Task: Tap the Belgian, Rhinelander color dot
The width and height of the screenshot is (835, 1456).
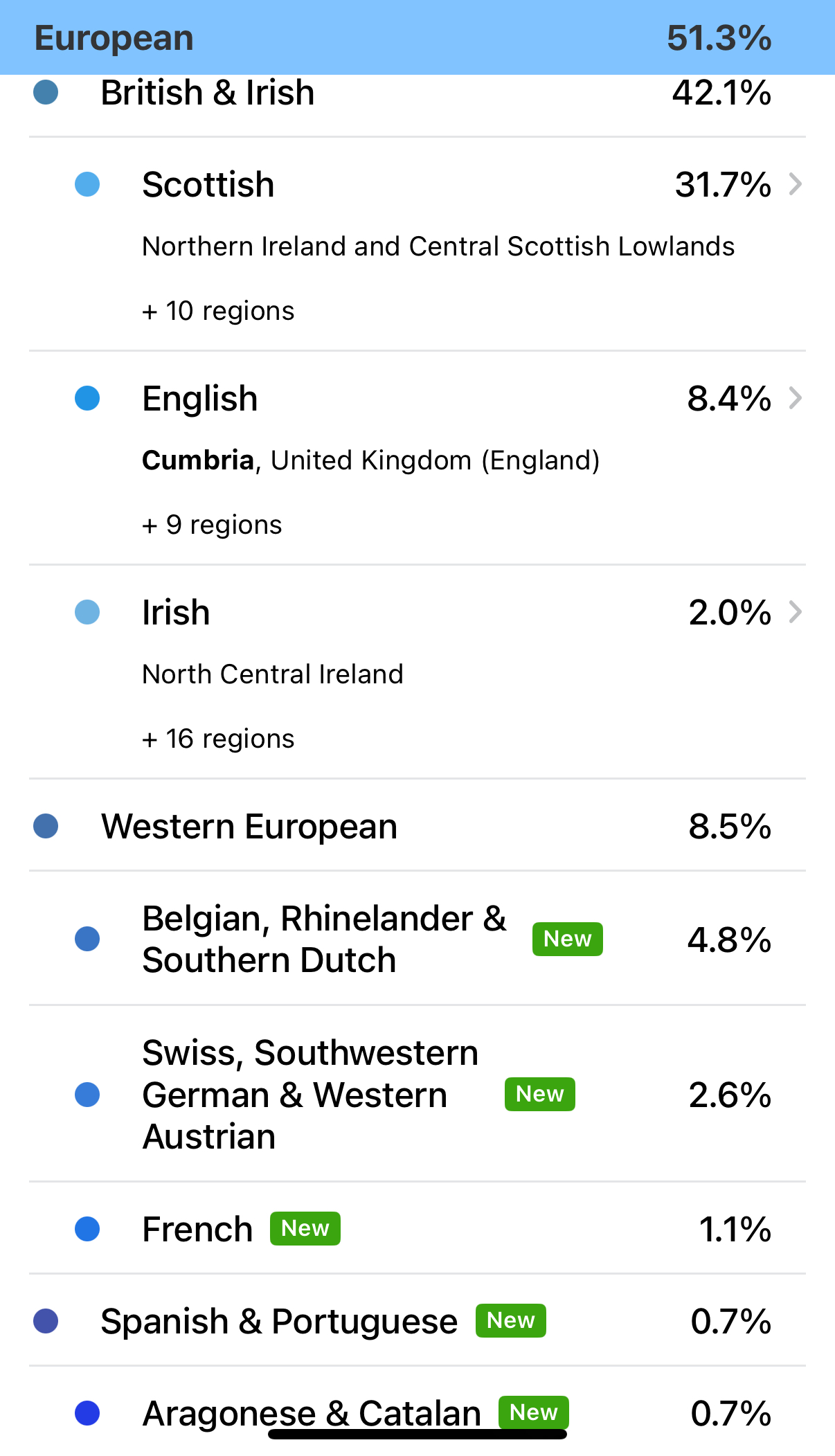Action: pos(87,939)
